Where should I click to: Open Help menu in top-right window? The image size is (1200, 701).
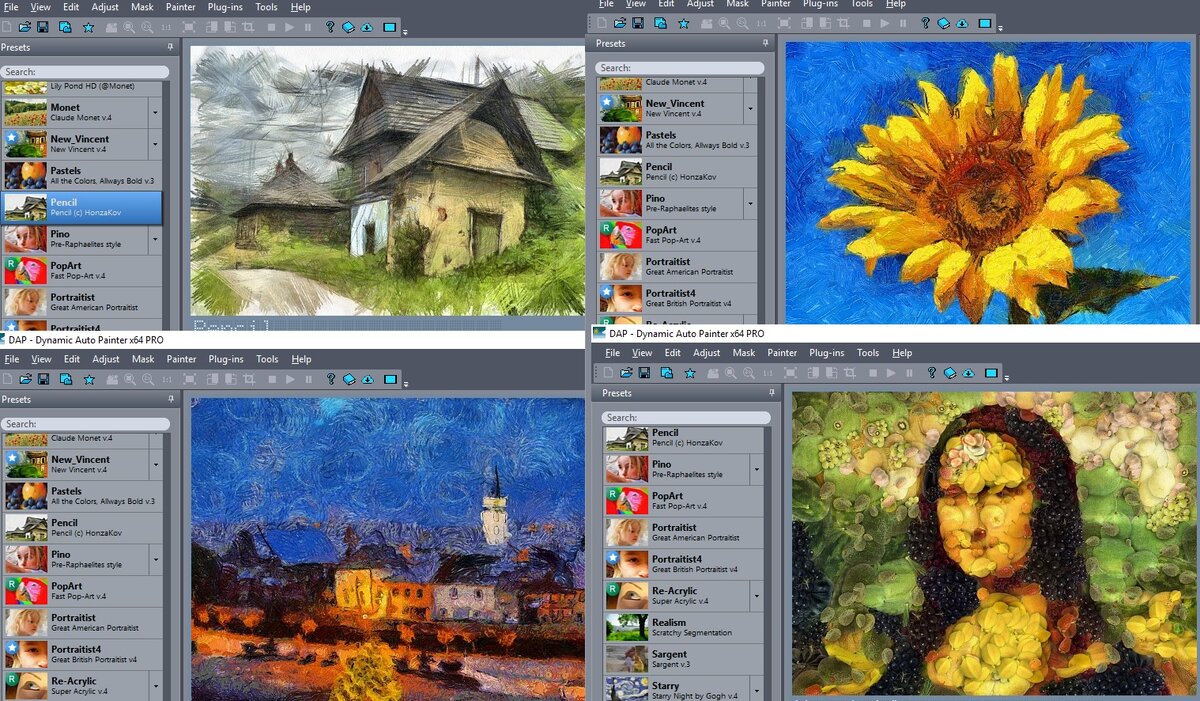(x=896, y=4)
